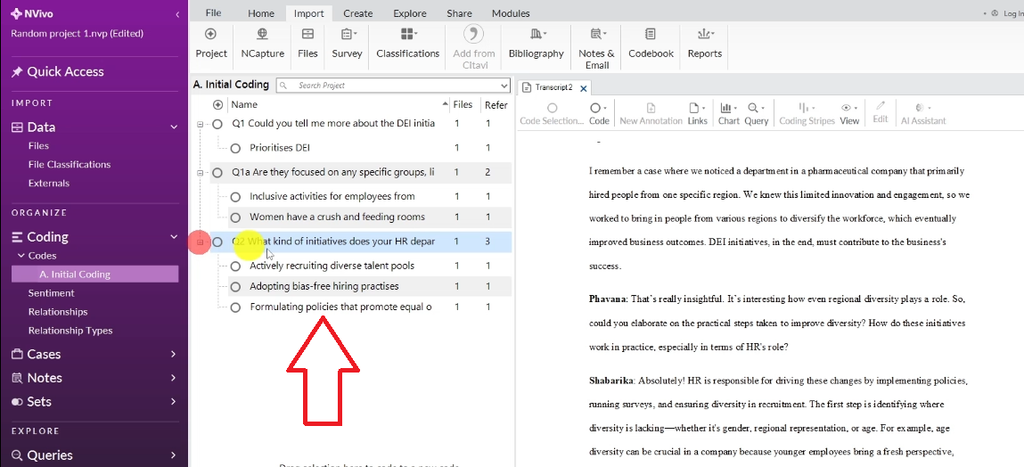Select circle for Prioritises DEI code
The image size is (1024, 467).
pyautogui.click(x=236, y=148)
